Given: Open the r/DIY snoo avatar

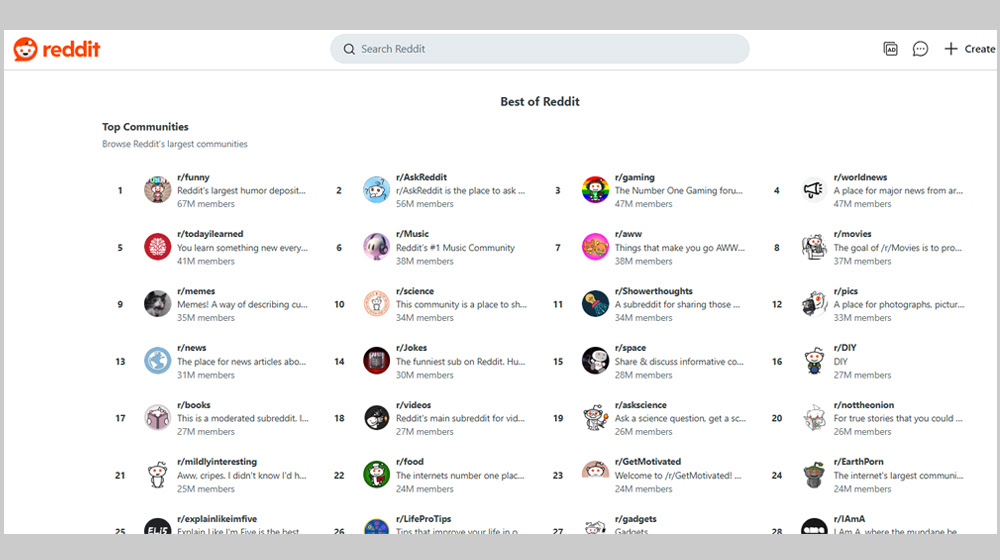Looking at the screenshot, I should pyautogui.click(x=814, y=361).
